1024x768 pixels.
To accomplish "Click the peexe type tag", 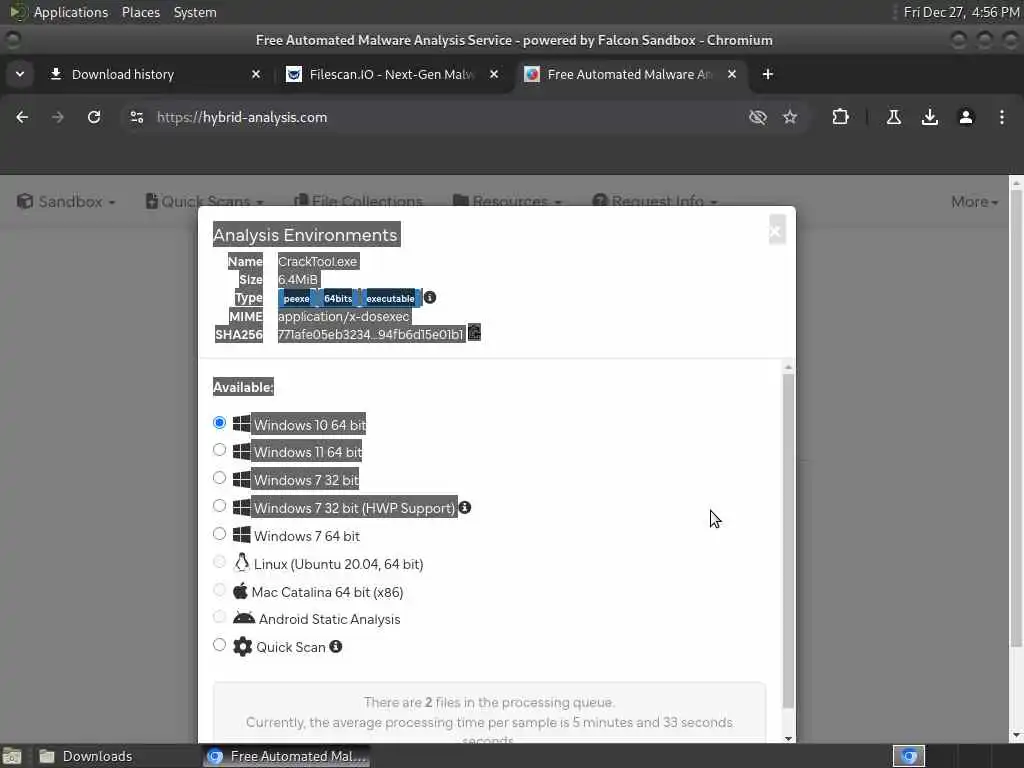I will 296,298.
